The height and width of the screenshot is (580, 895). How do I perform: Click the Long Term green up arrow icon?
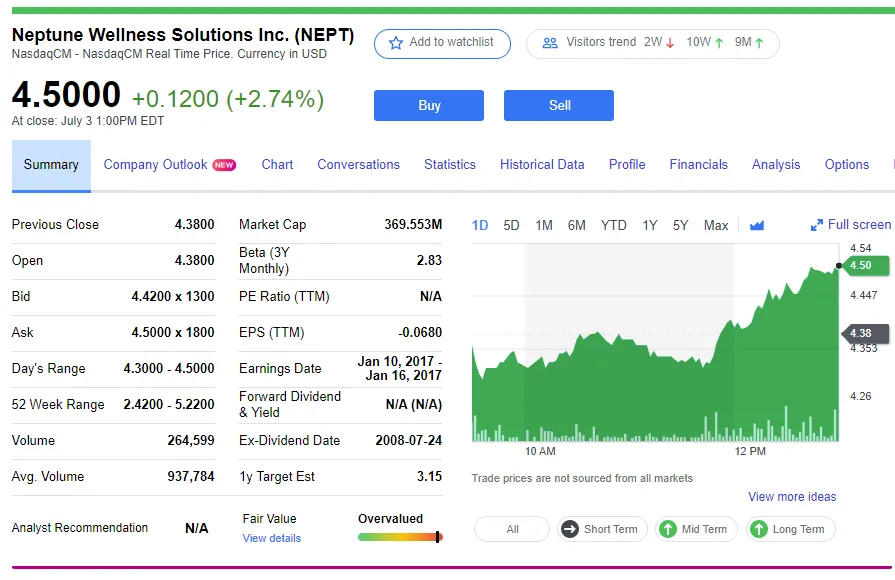pos(759,529)
